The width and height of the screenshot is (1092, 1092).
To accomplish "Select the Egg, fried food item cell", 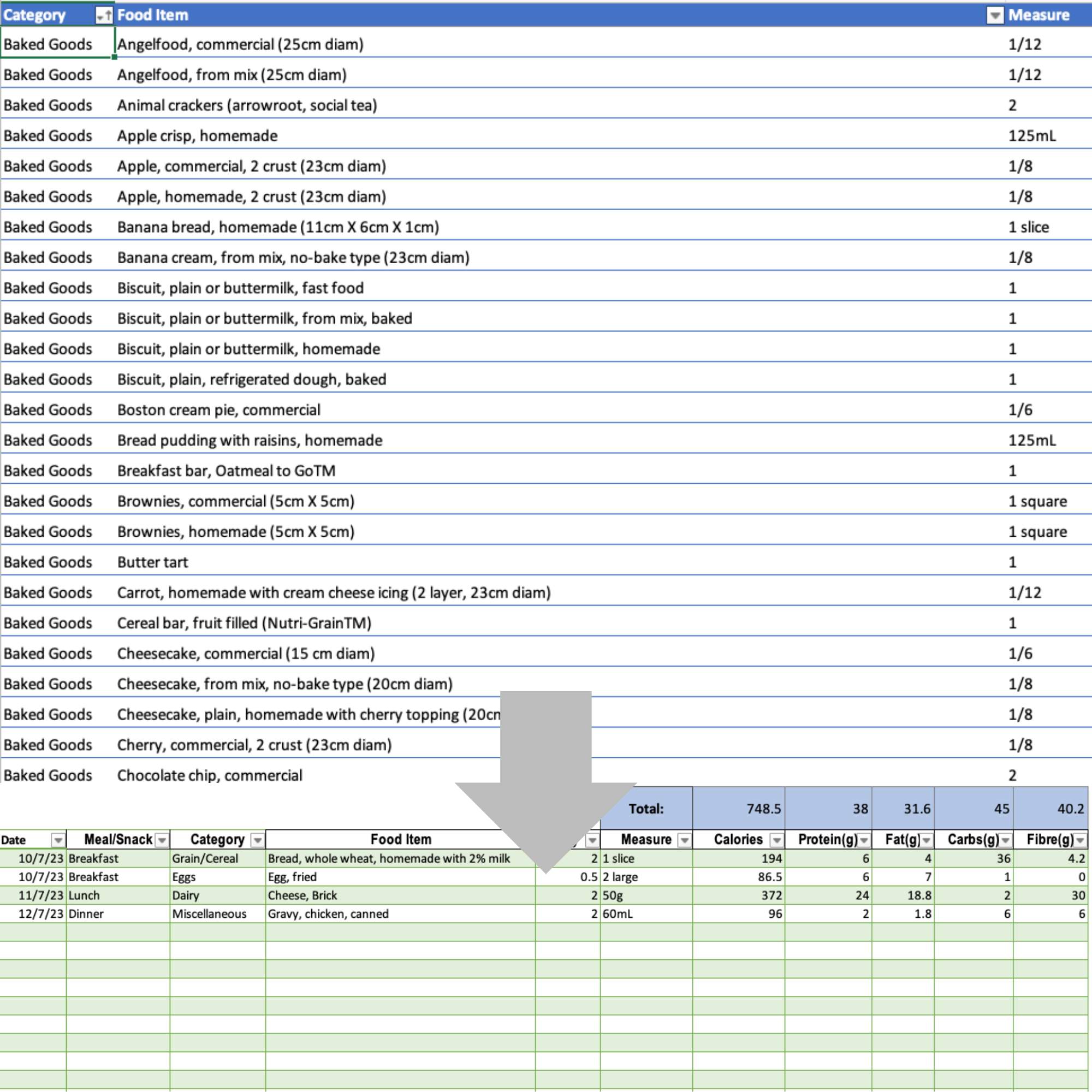I will [401, 877].
